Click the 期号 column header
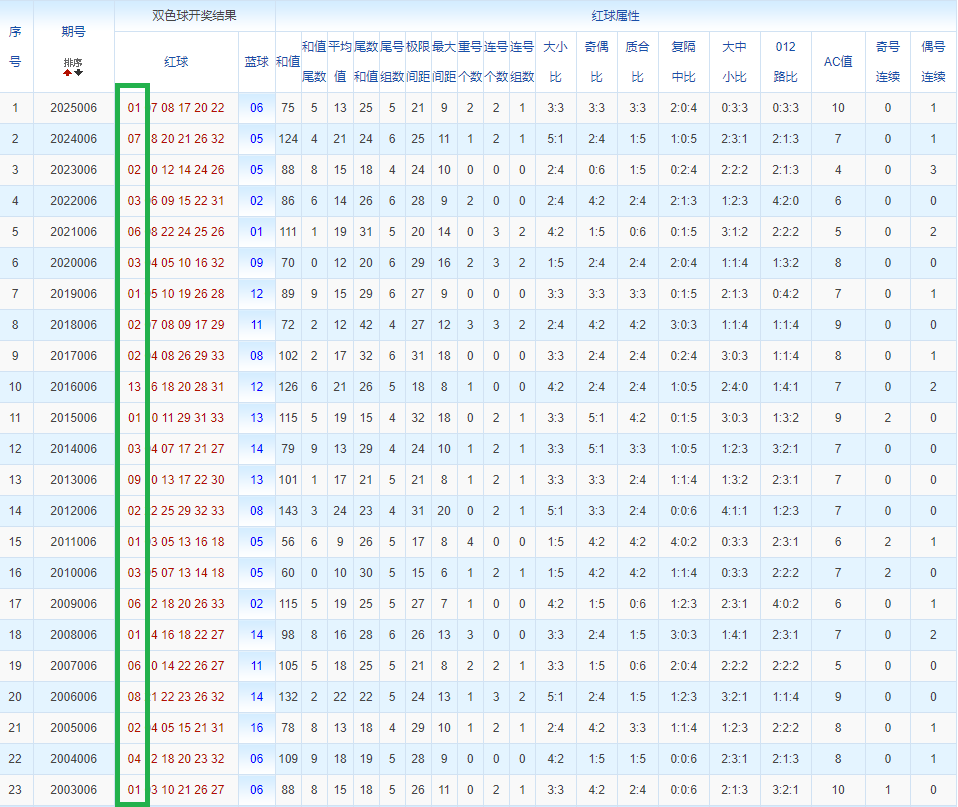Image resolution: width=958 pixels, height=807 pixels. tap(73, 32)
